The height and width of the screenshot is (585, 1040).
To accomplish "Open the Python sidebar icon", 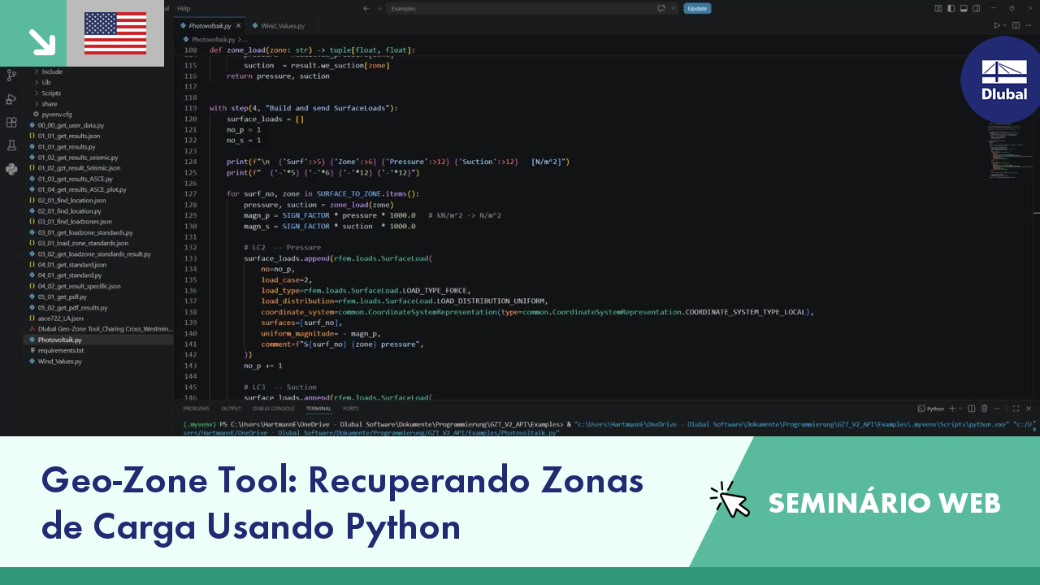I will coord(11,169).
